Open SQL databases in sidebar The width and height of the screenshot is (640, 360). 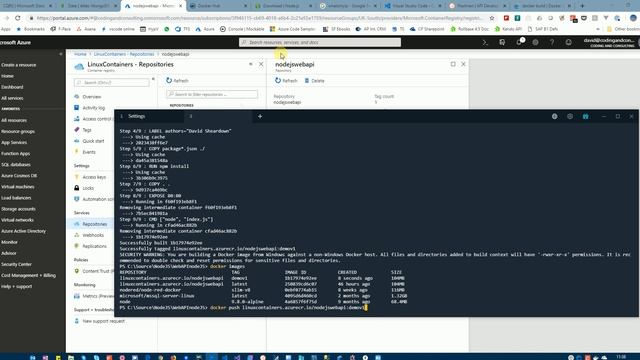(16, 164)
